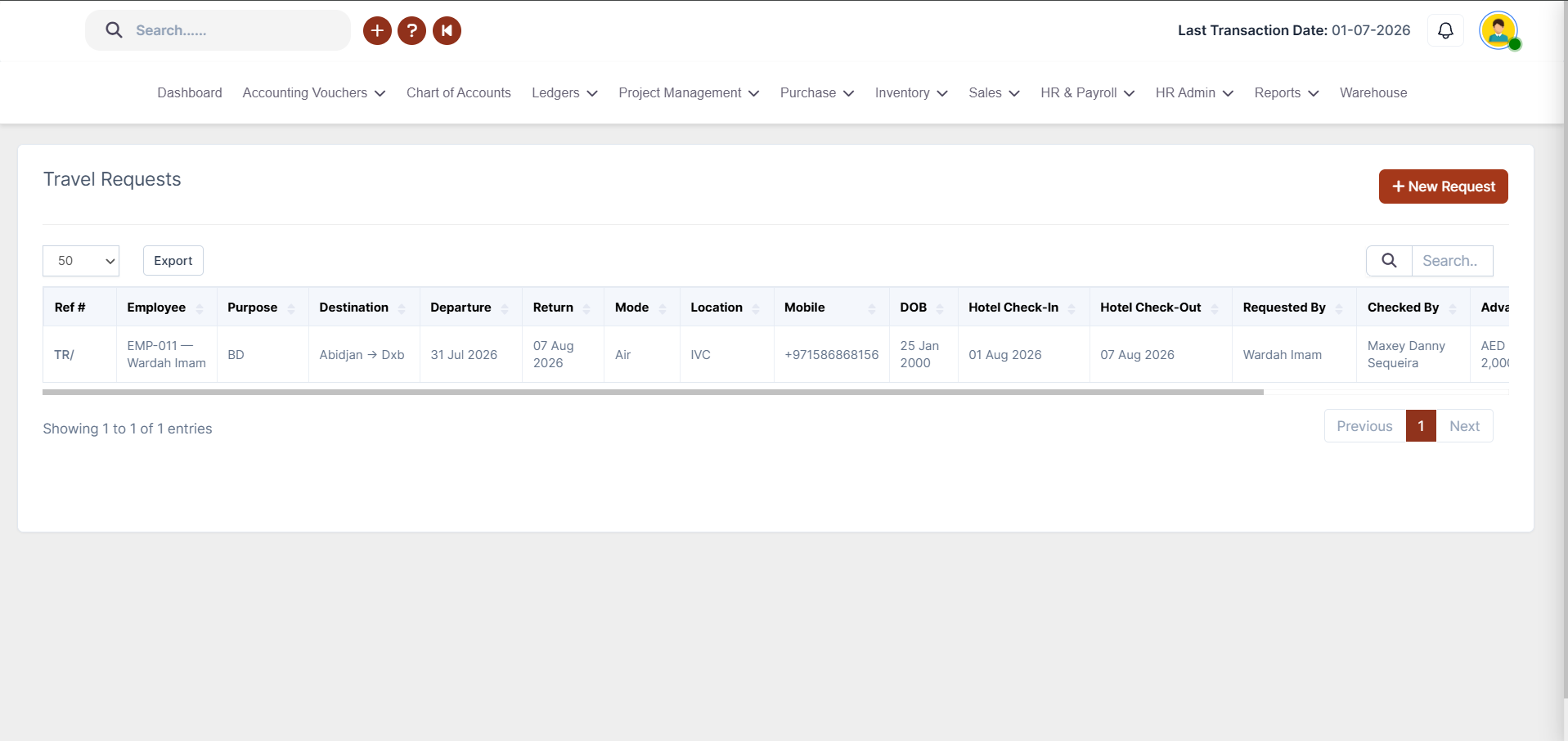
Task: Sort by Employee column arrows
Action: point(200,308)
